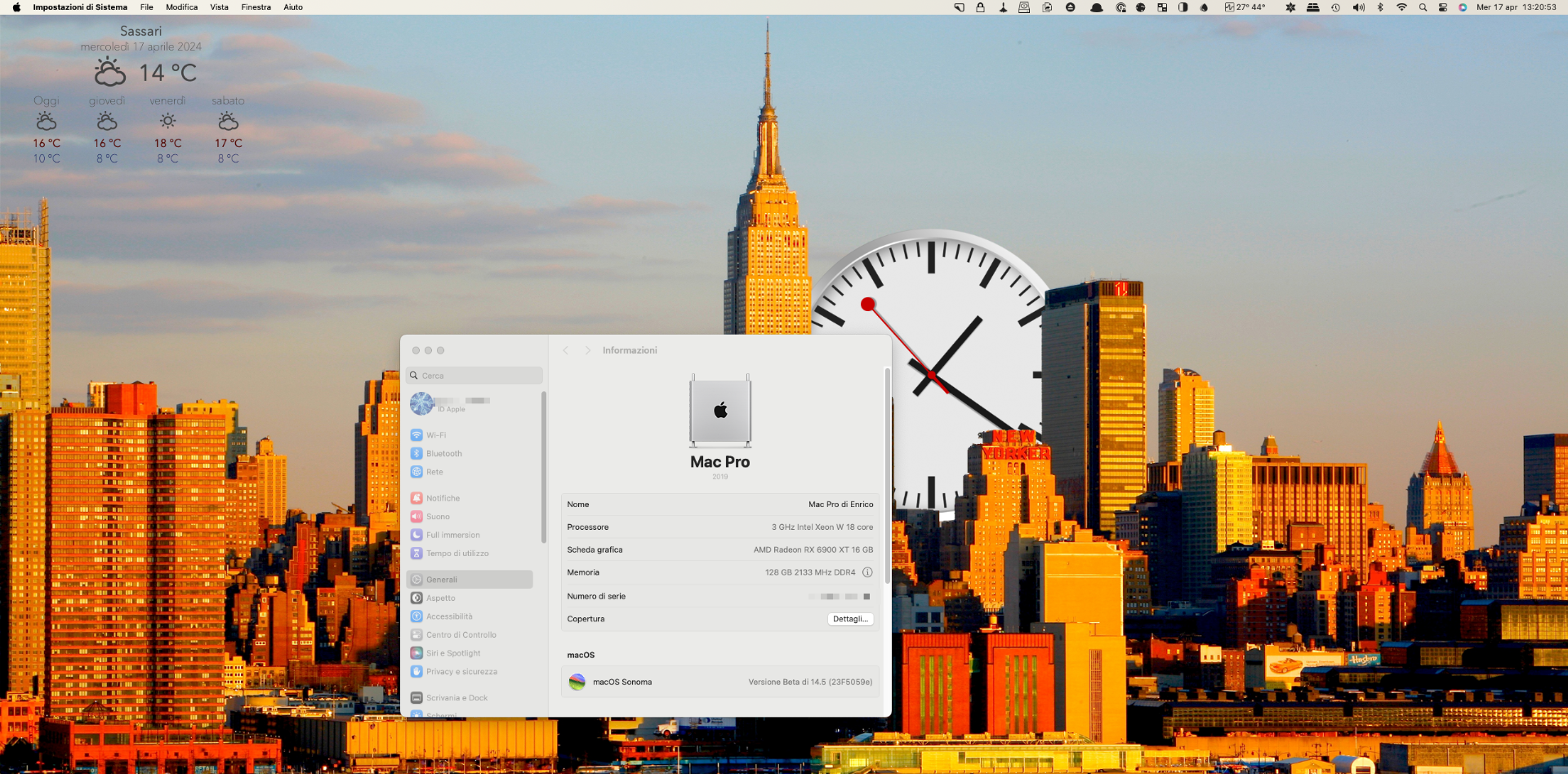Open Siri e Spotlight settings

point(452,653)
